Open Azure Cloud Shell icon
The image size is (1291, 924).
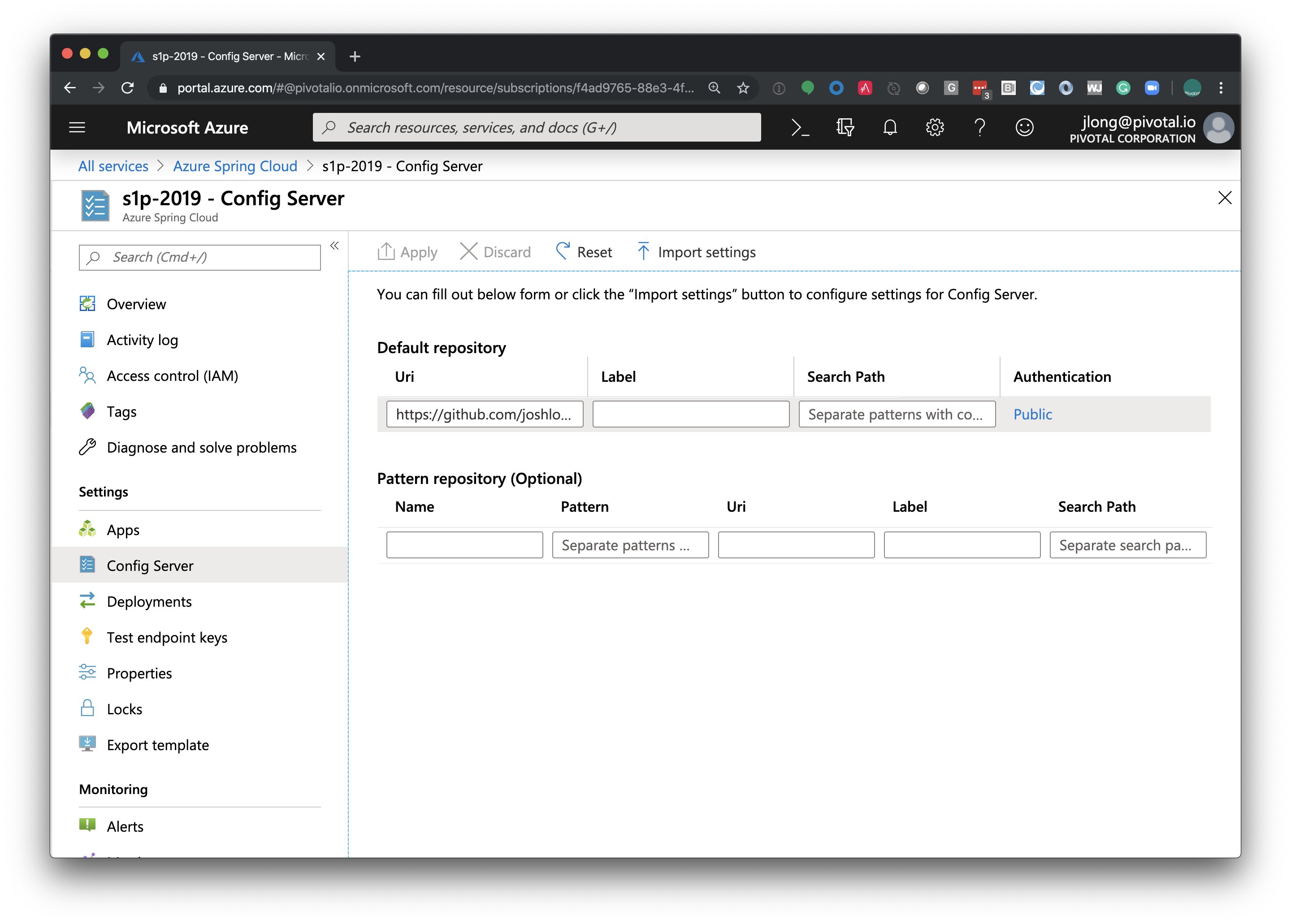pyautogui.click(x=800, y=127)
